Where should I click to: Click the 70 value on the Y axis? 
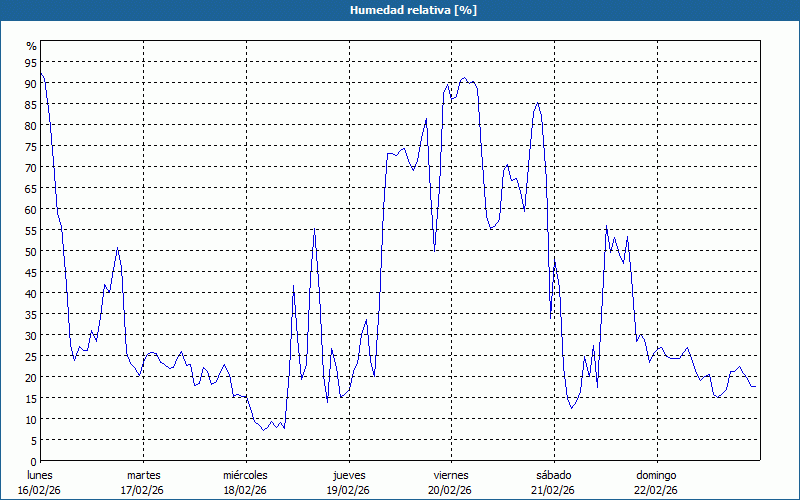click(31, 167)
